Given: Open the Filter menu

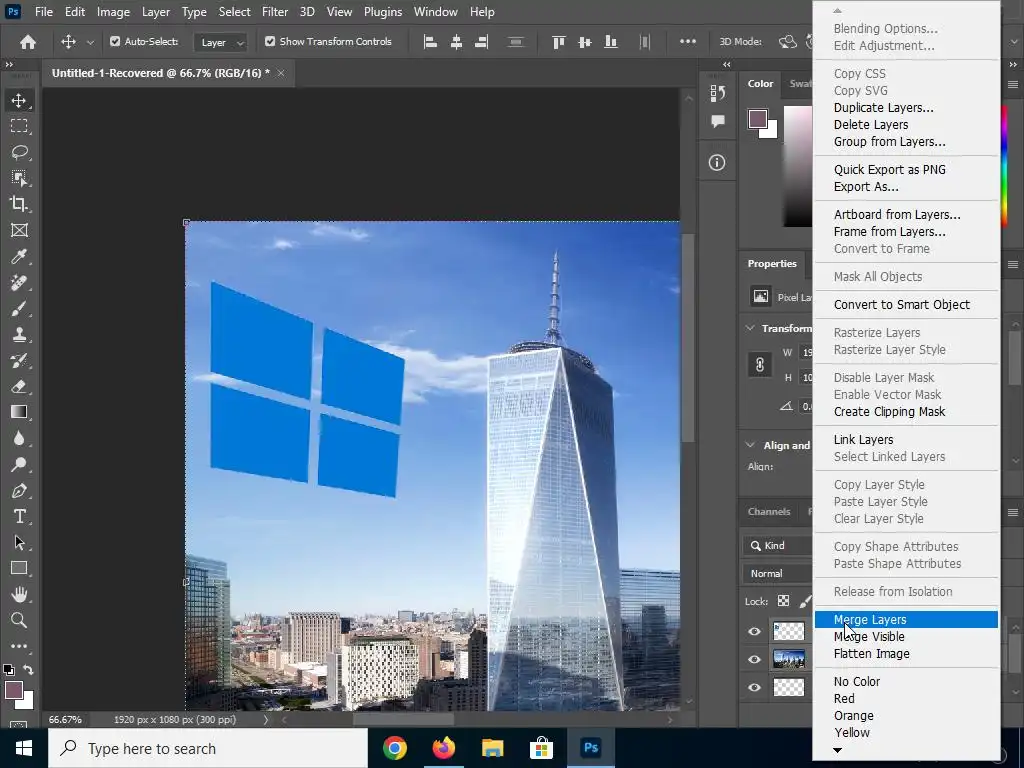Looking at the screenshot, I should pos(275,12).
